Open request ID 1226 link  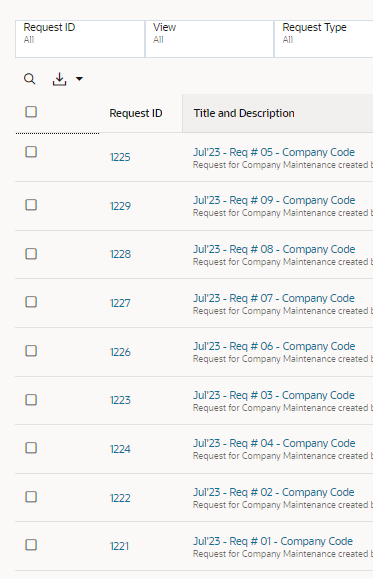click(120, 352)
